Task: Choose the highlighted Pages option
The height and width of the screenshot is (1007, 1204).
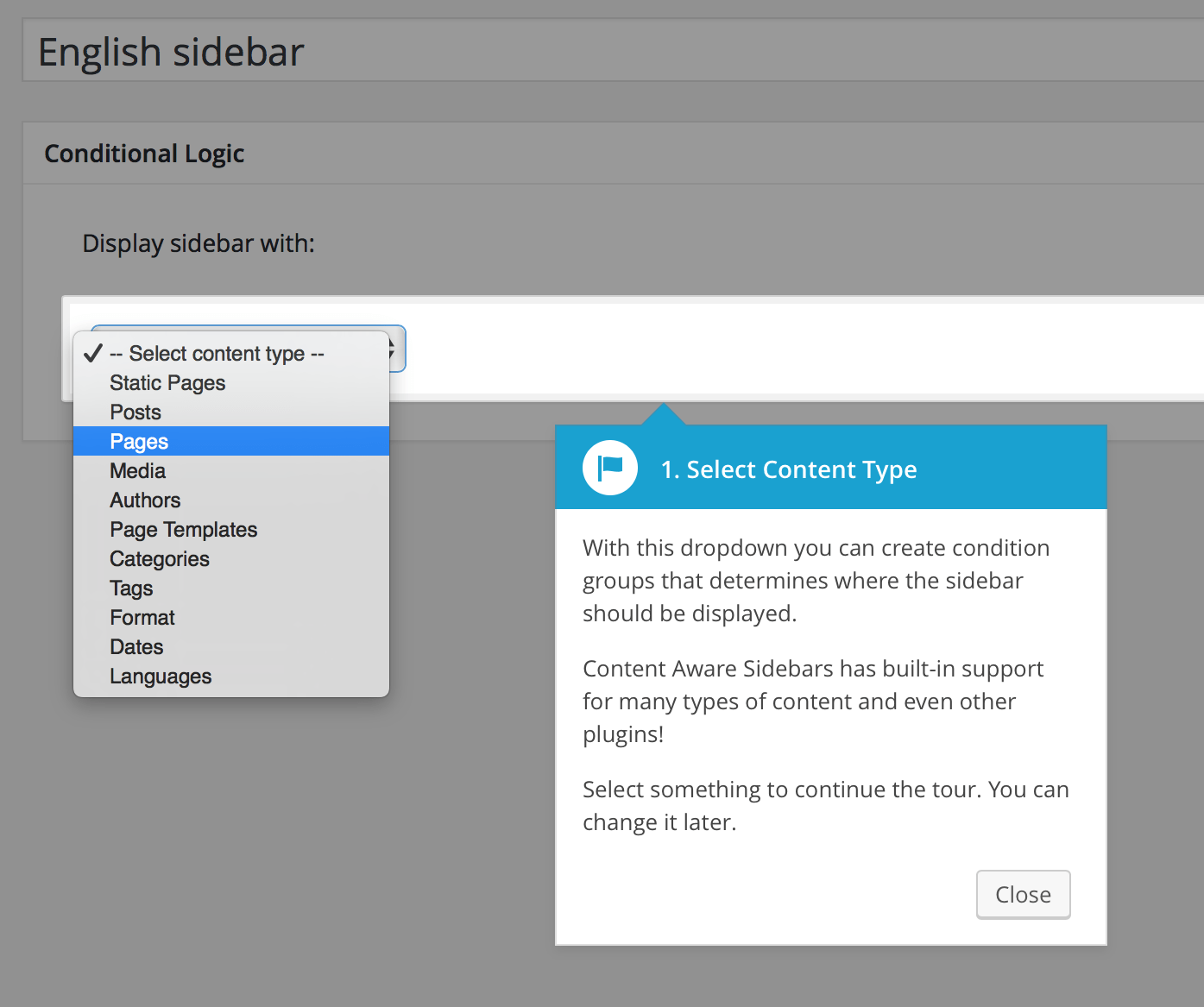Action: coord(138,441)
